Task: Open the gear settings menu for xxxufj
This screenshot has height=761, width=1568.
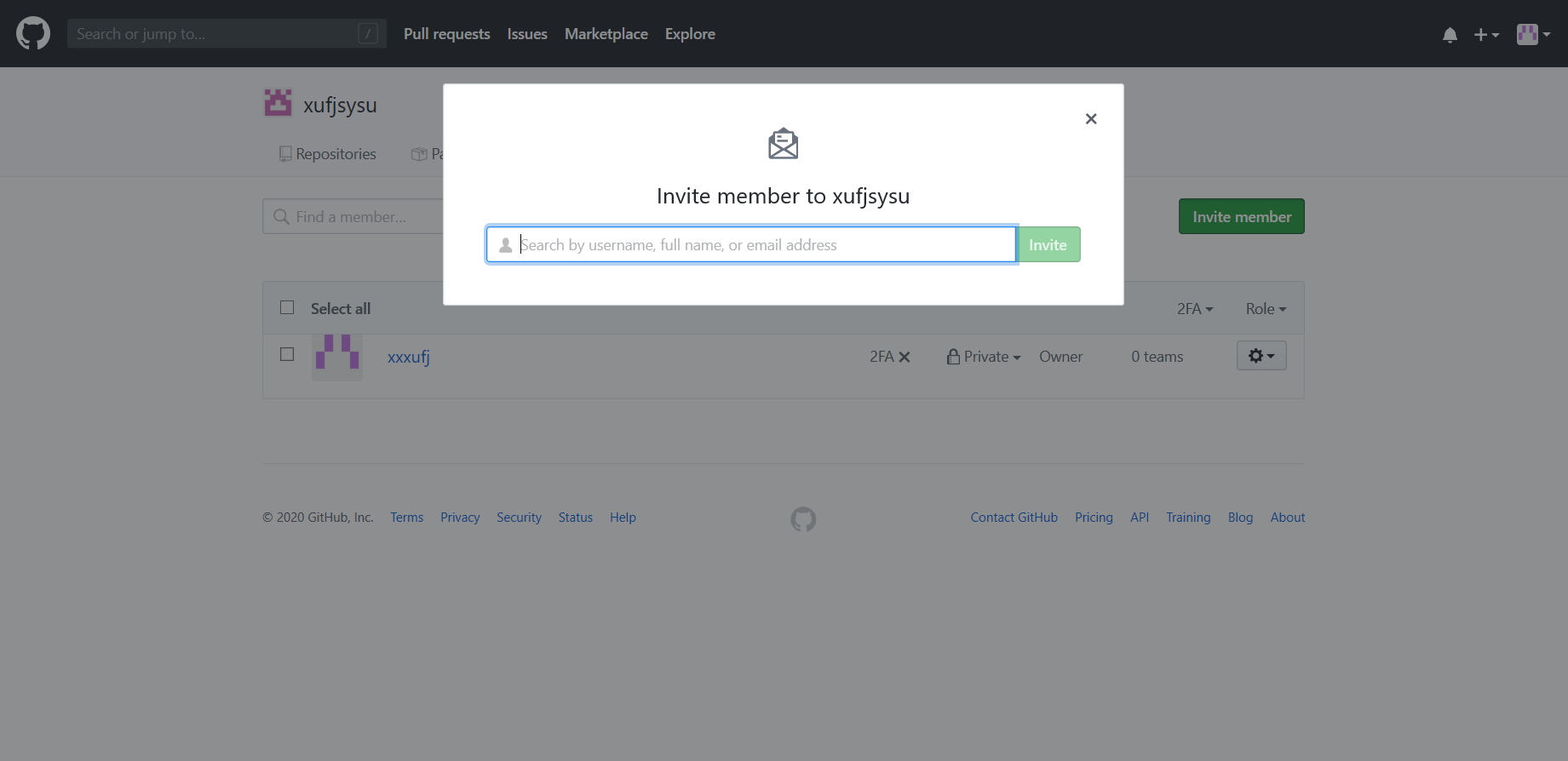Action: coord(1261,356)
